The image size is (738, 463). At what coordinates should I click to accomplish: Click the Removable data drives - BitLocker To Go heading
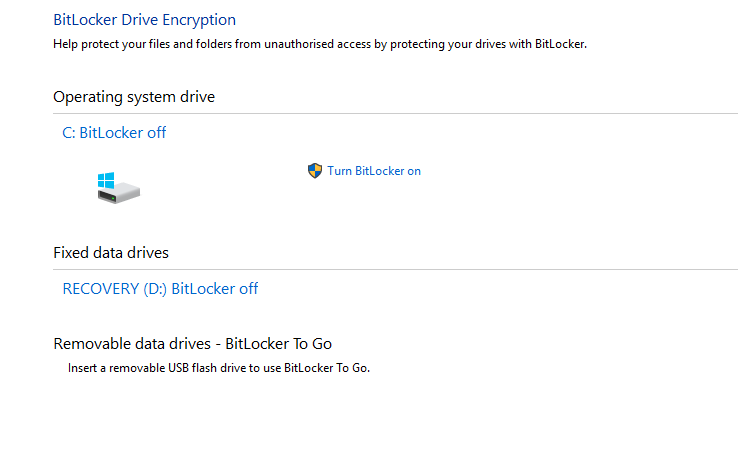192,344
